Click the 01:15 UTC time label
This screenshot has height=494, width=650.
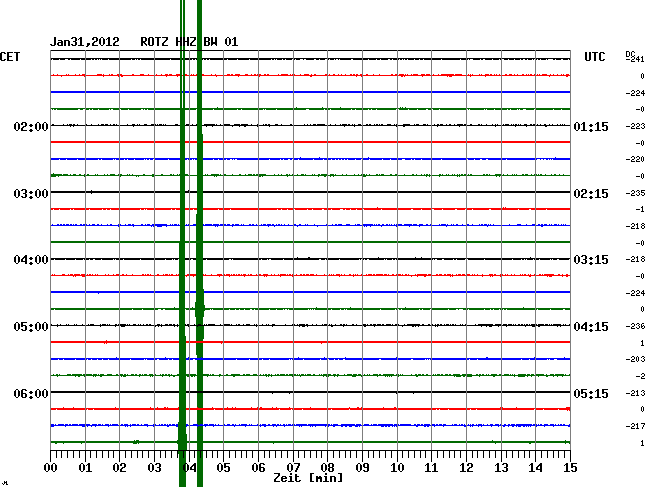(x=591, y=126)
